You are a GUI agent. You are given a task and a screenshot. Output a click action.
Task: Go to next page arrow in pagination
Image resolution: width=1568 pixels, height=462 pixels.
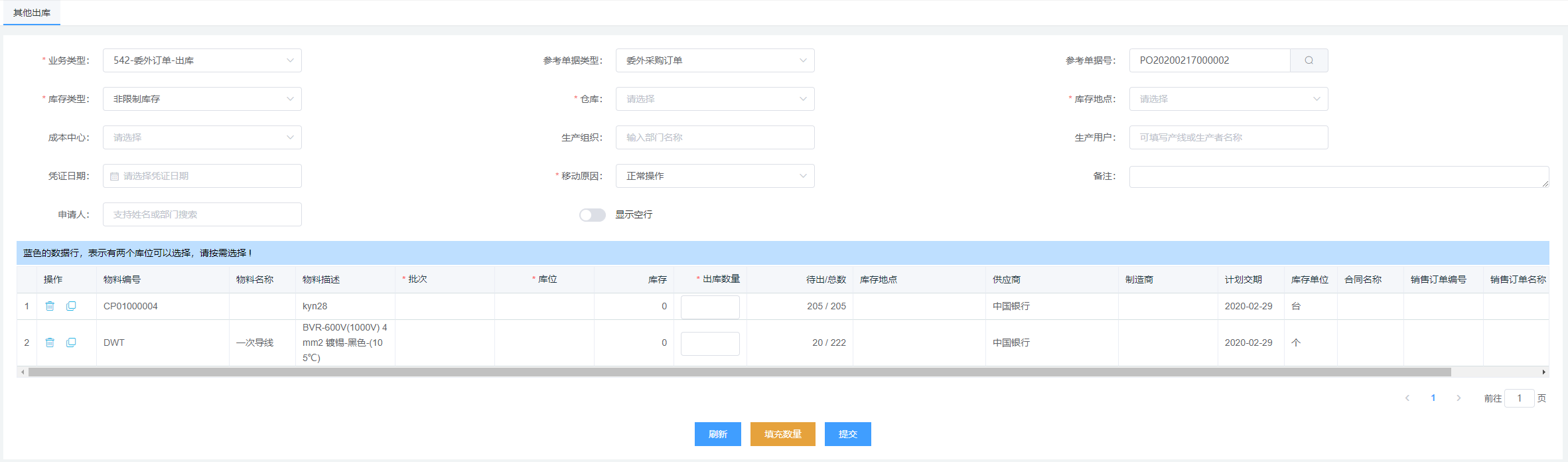click(1459, 398)
